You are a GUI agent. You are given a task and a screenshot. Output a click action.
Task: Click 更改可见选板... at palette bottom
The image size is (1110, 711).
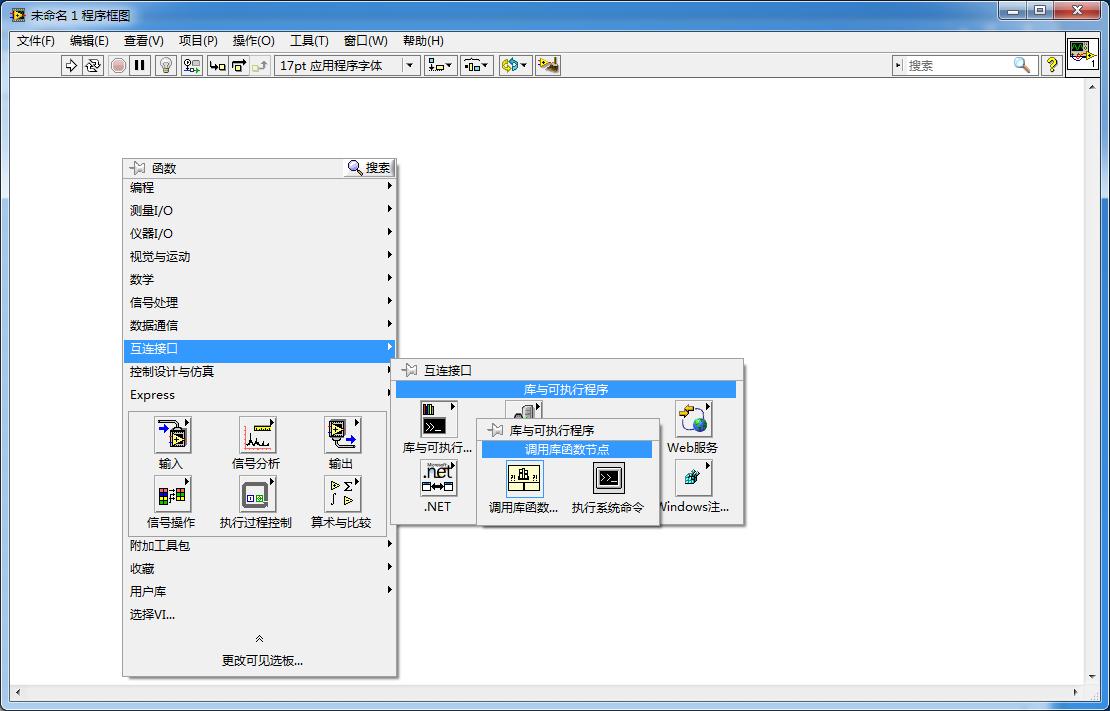[x=262, y=660]
